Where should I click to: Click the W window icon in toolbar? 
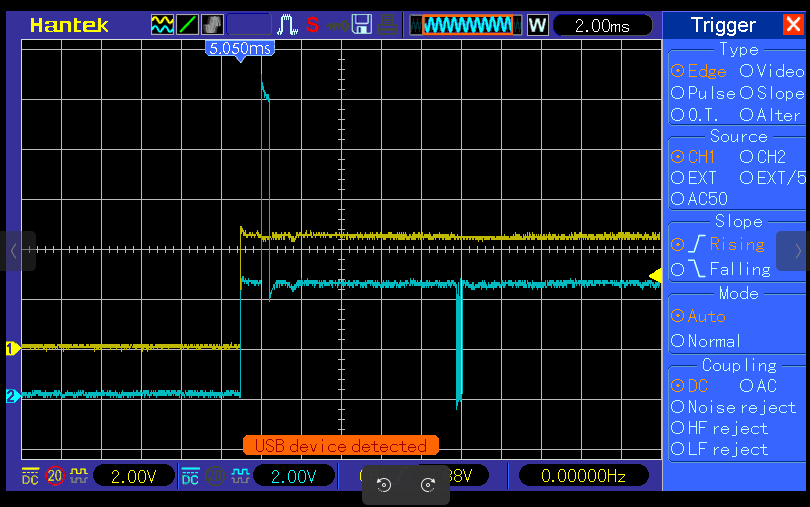click(537, 25)
